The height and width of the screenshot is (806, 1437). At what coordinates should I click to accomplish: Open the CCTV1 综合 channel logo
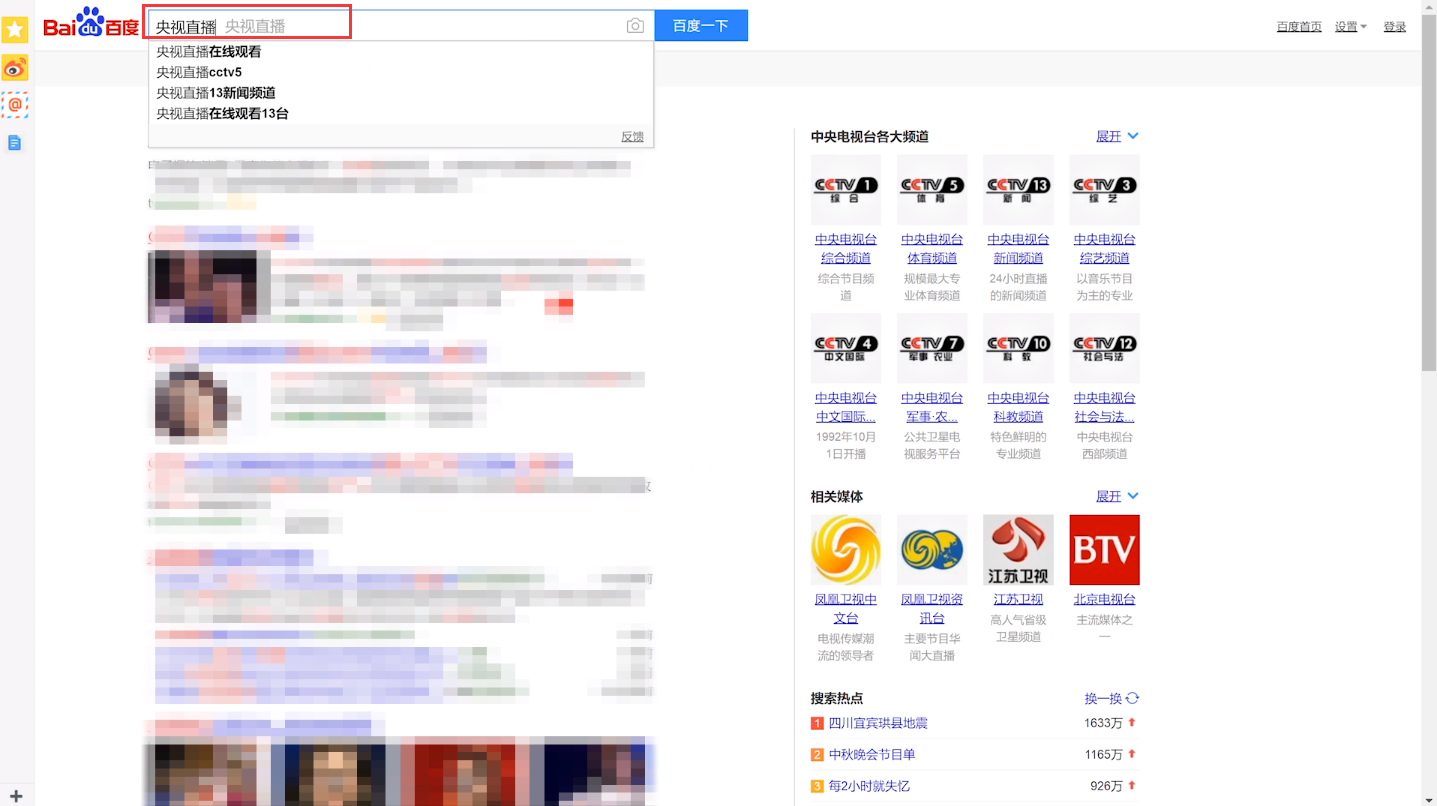[846, 189]
